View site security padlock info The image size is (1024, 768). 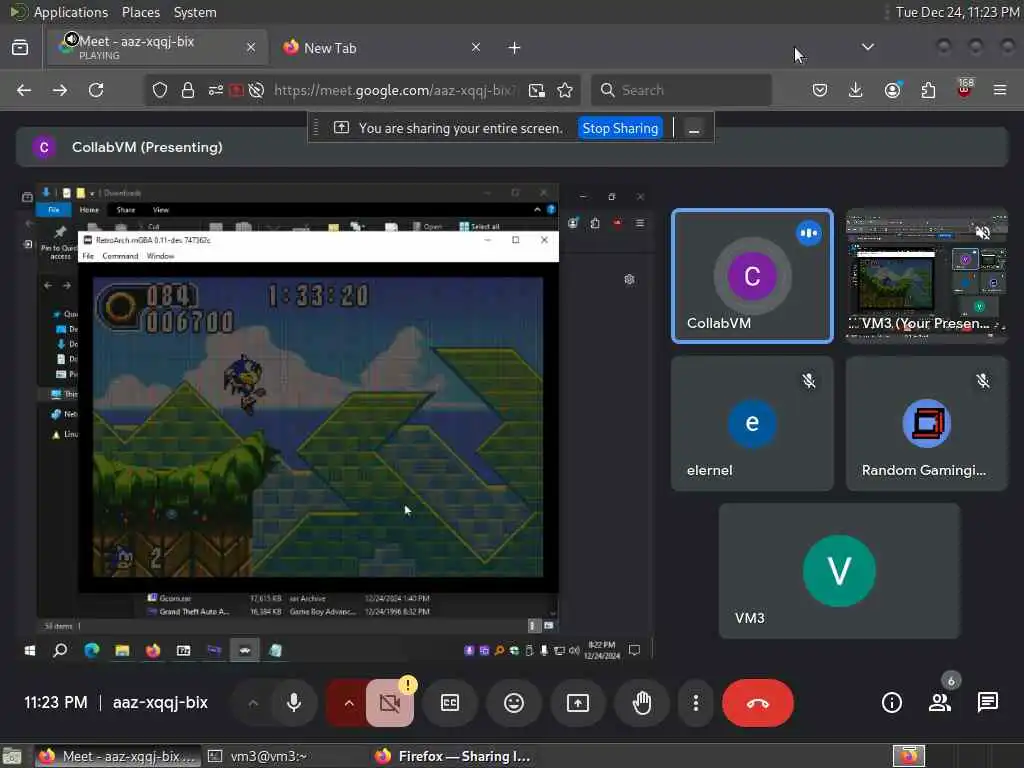point(188,90)
